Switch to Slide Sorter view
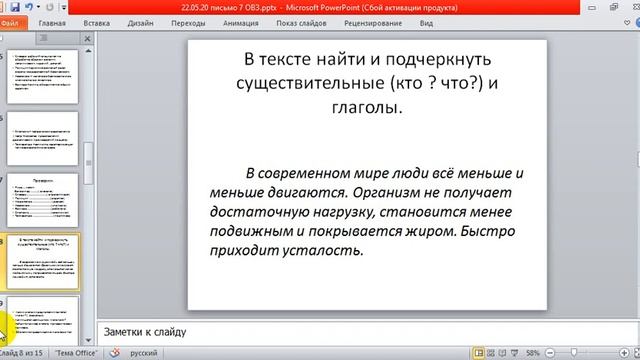Image resolution: width=640 pixels, height=360 pixels. 491,353
